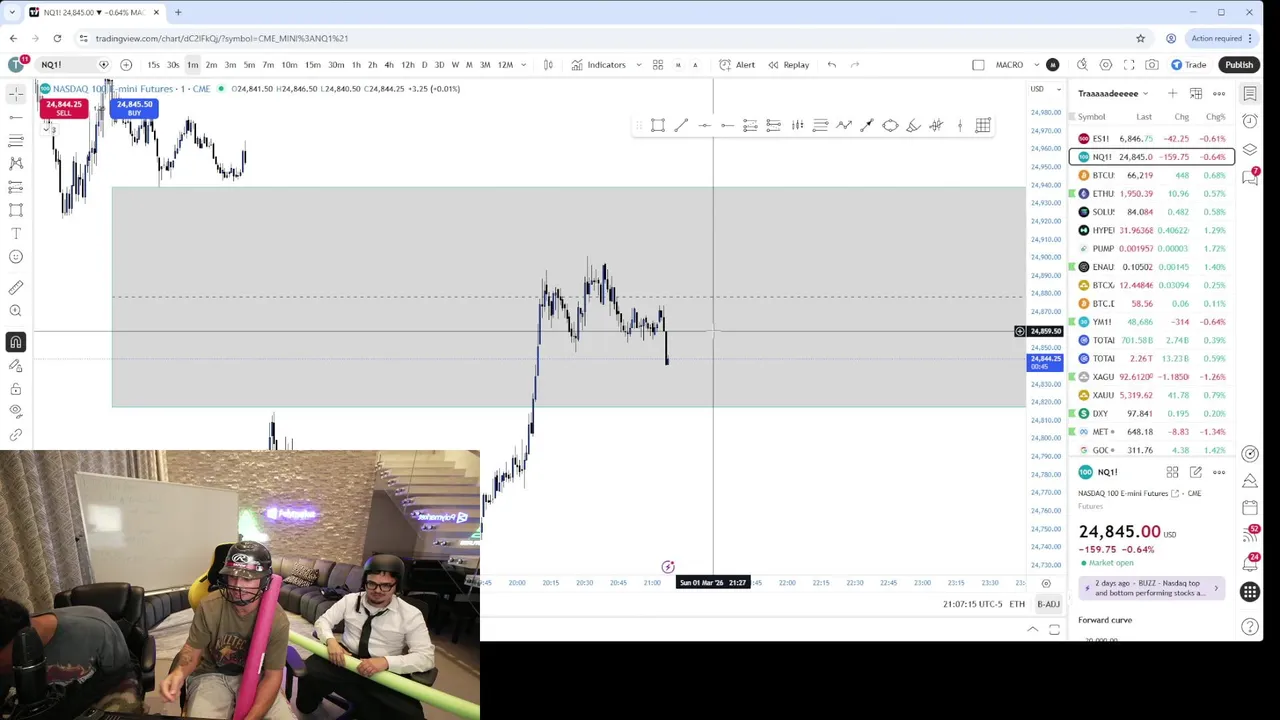Undo the last chart action

832,65
